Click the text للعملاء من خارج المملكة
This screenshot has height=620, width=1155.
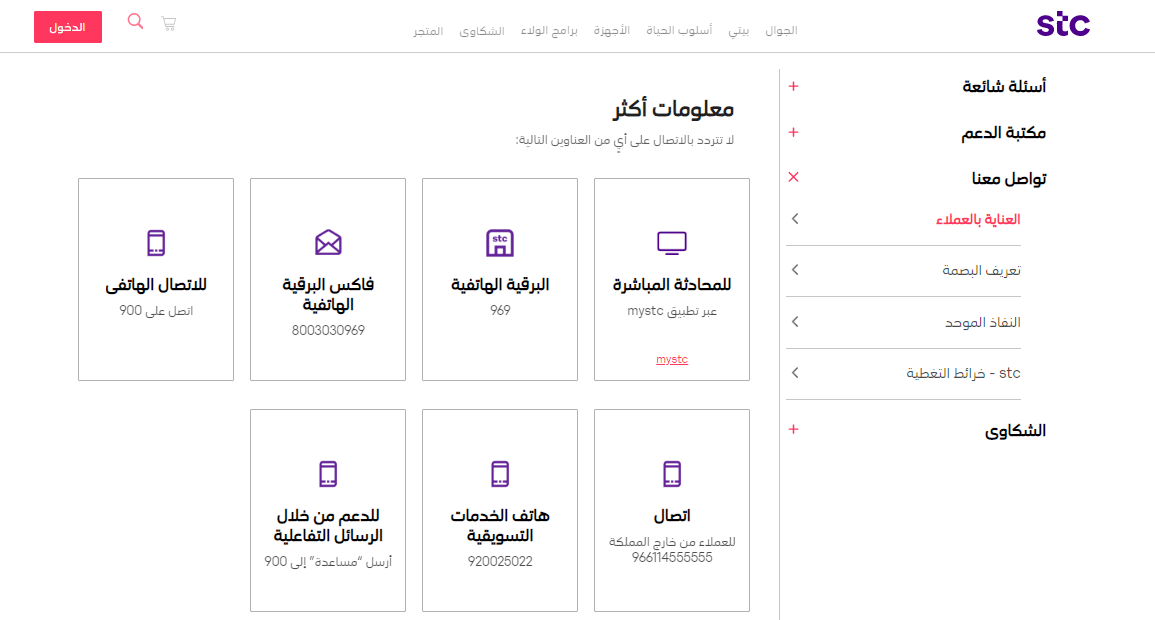pyautogui.click(x=672, y=542)
